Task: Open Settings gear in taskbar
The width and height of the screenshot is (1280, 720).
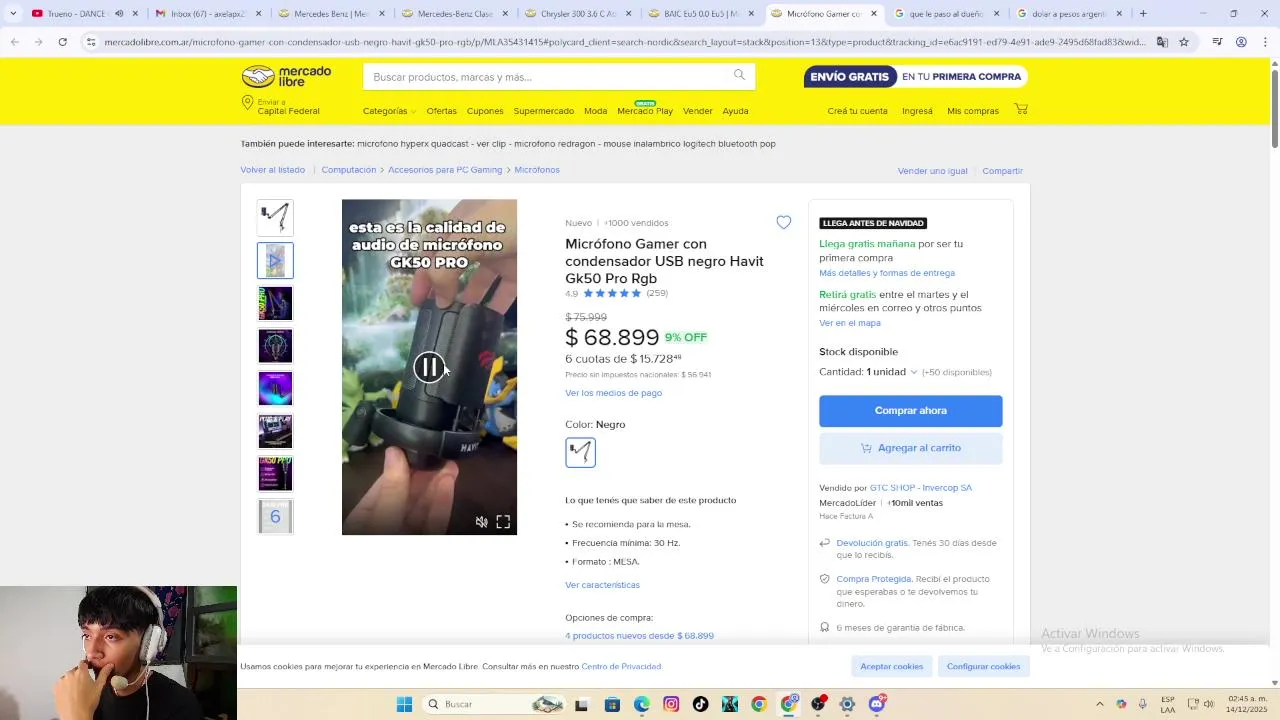Action: [847, 704]
